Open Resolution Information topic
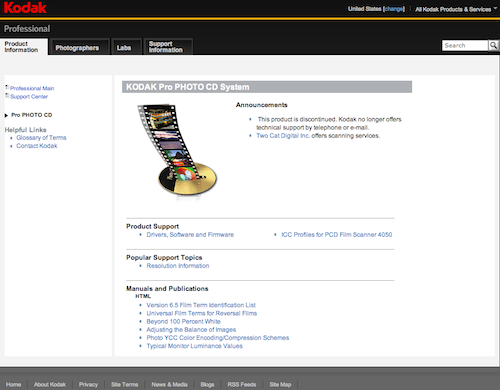500x390 pixels. [178, 266]
